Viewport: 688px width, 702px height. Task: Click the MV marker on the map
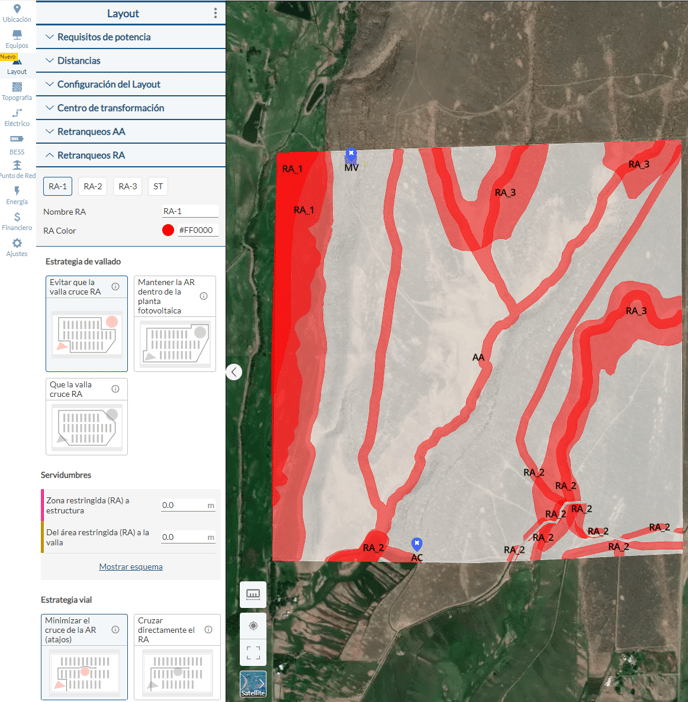(351, 155)
